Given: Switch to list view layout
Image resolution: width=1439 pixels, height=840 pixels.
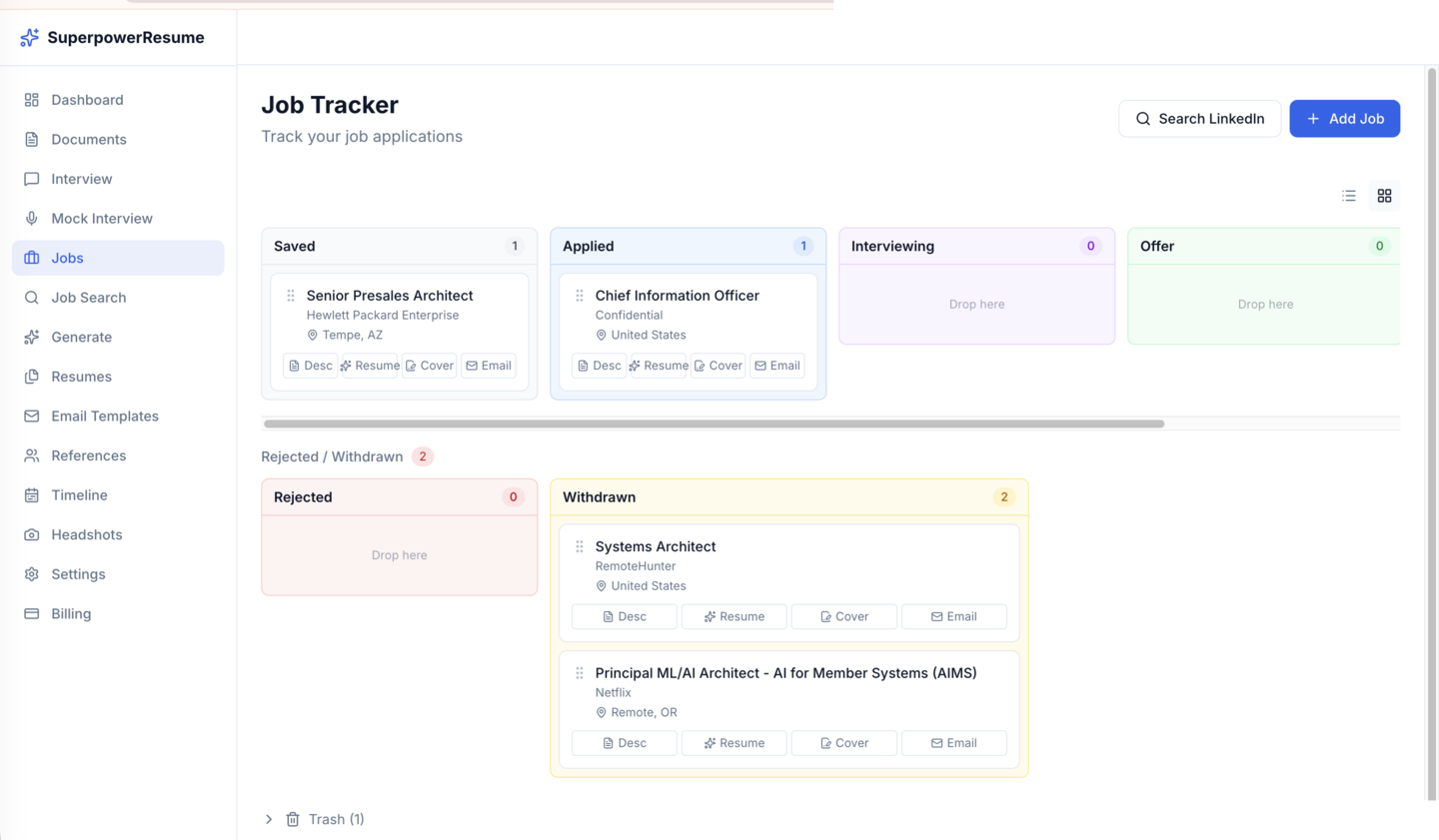Looking at the screenshot, I should (x=1348, y=196).
